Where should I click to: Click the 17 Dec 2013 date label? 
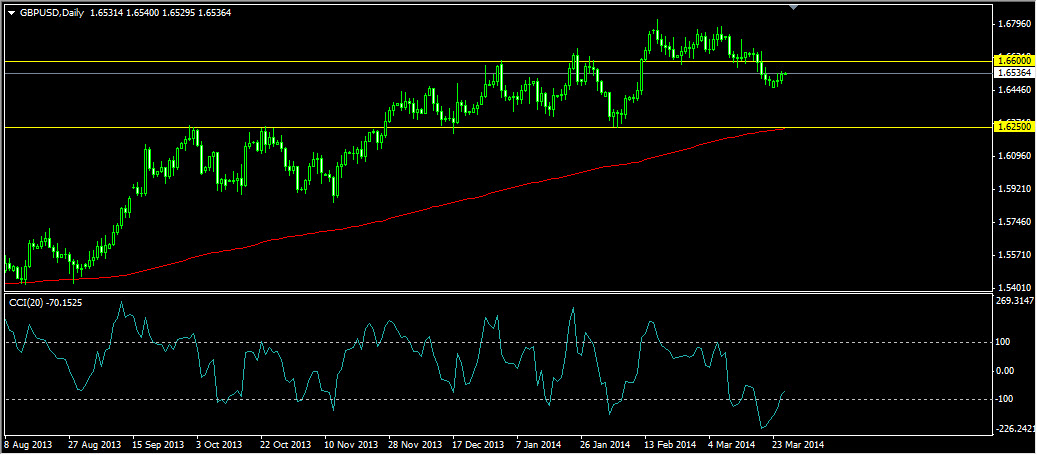[478, 444]
